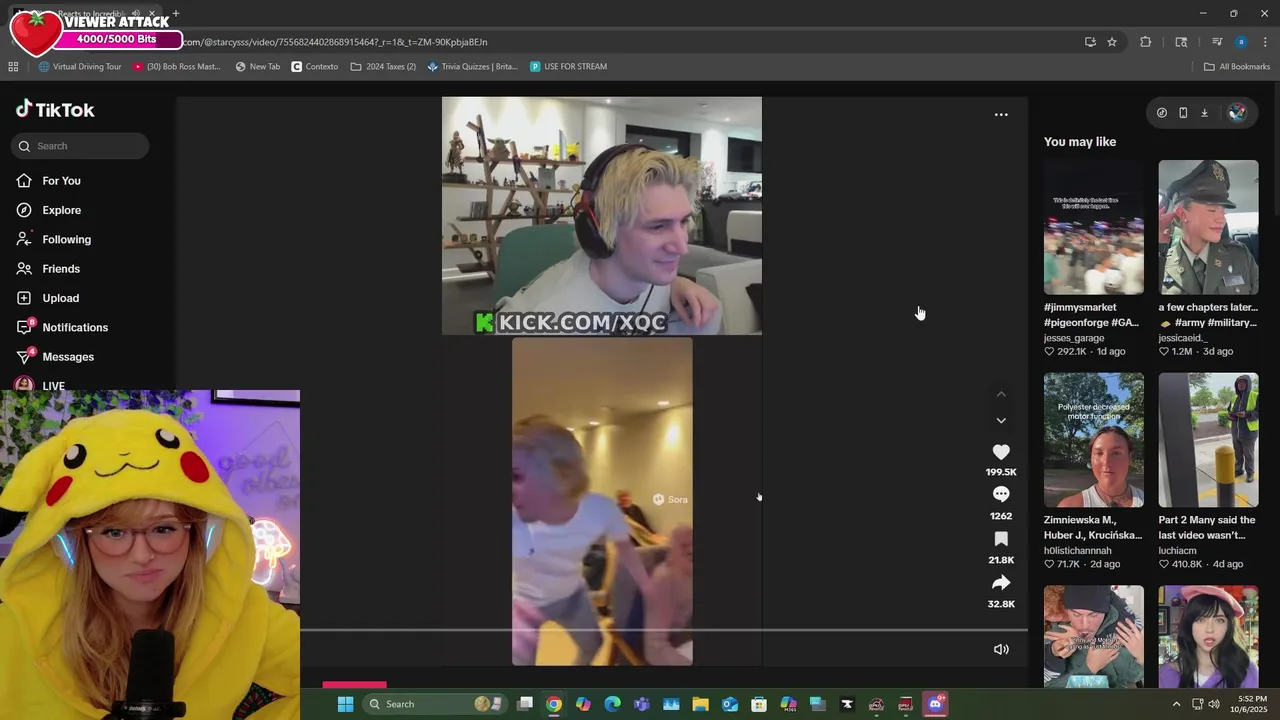Viewport: 1280px width, 720px height.
Task: Open the Chrome profile avatar
Action: 1241,42
